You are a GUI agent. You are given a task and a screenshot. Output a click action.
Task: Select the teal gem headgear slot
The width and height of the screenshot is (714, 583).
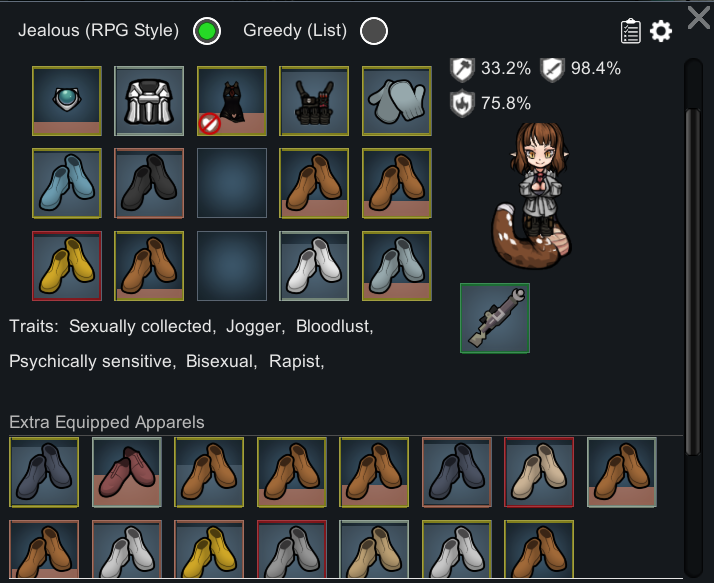click(67, 101)
